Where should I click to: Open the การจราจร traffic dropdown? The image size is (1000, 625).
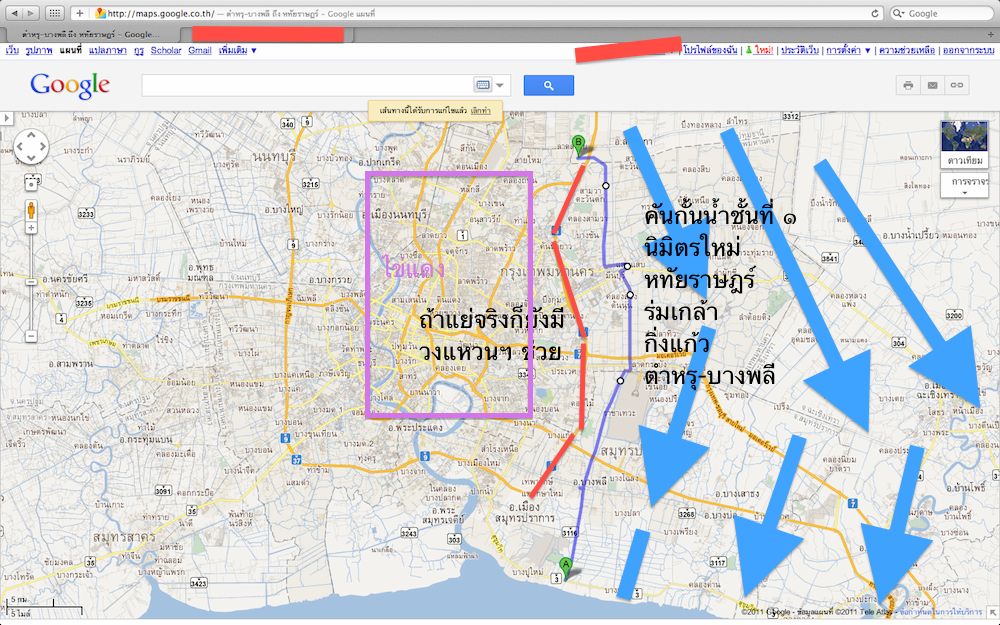pyautogui.click(x=964, y=185)
